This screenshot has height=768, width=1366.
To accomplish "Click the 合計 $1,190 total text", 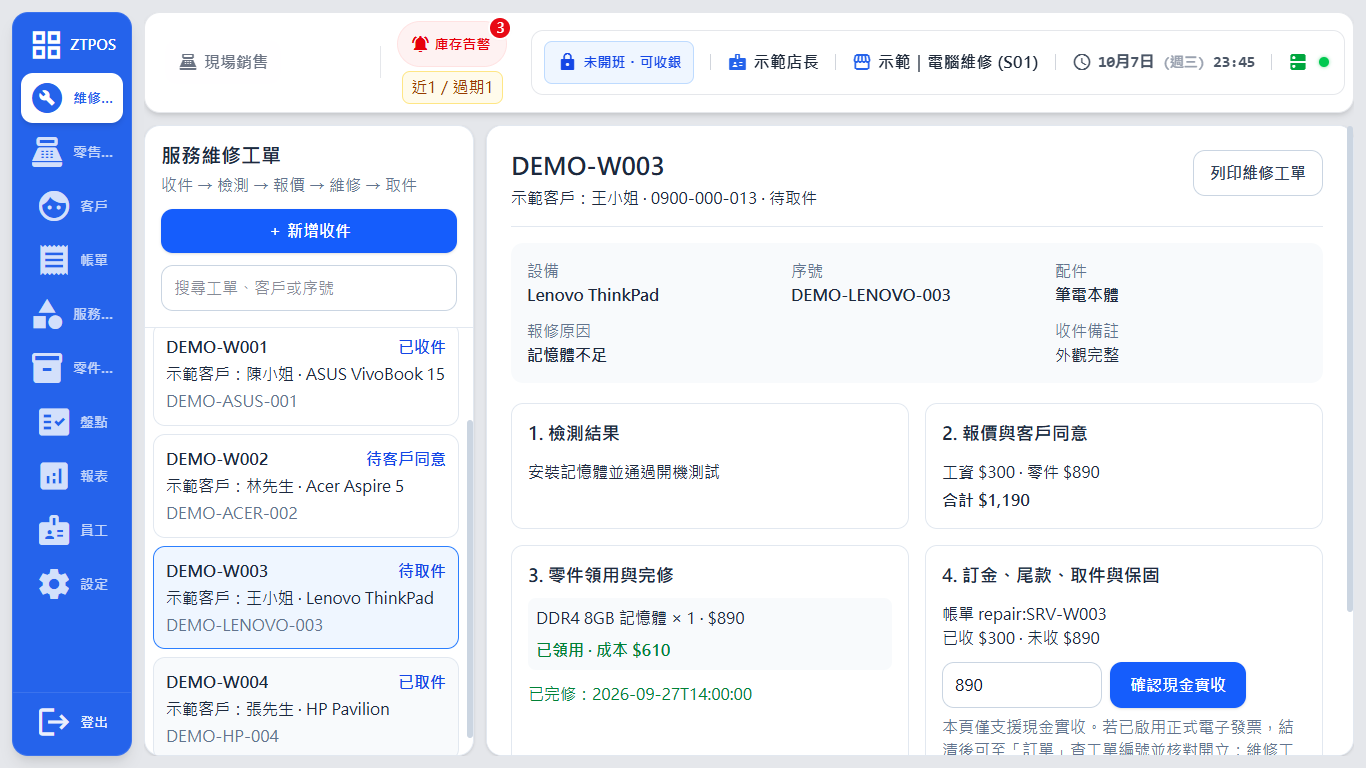I will [986, 500].
